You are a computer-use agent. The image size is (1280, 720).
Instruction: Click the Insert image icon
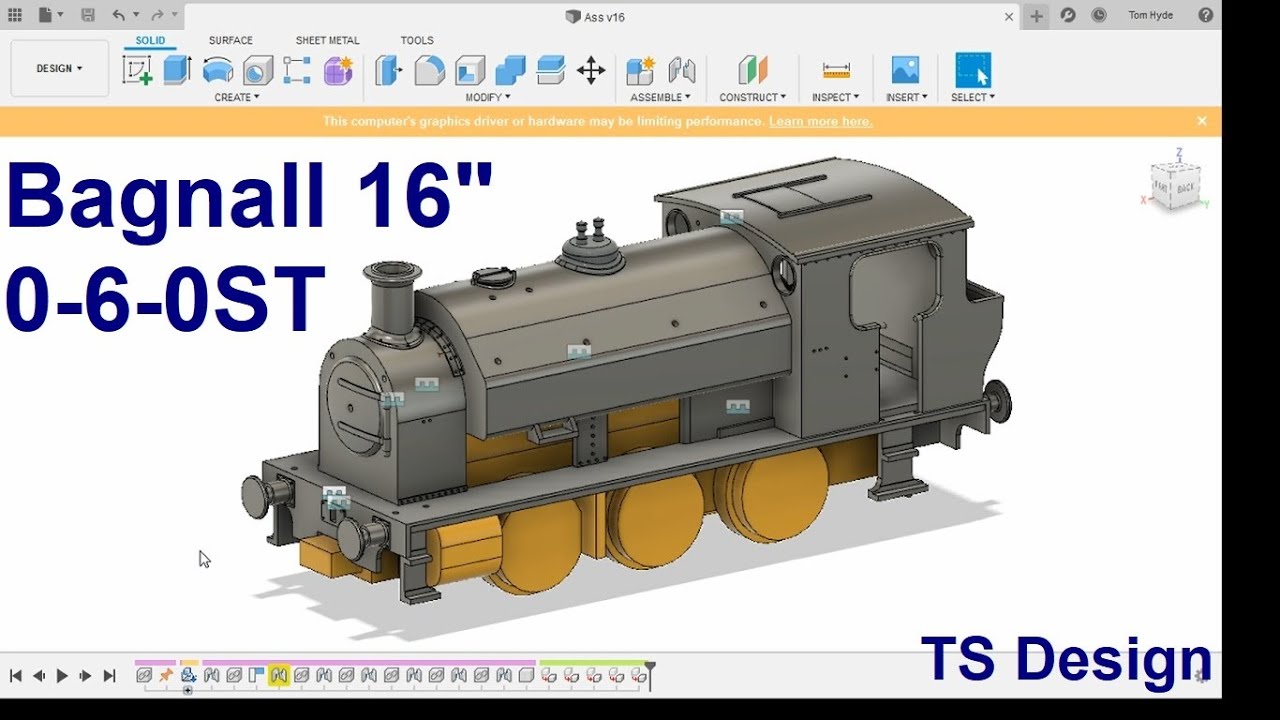pyautogui.click(x=905, y=70)
